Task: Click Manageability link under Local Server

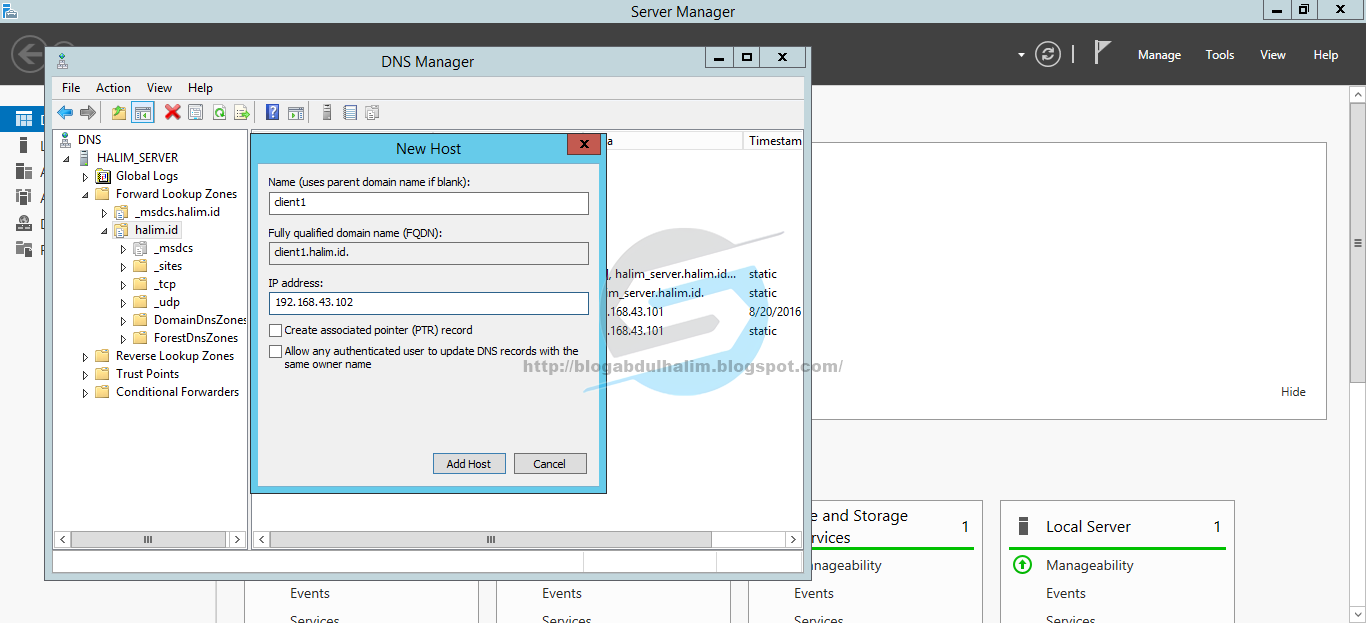Action: point(1090,565)
